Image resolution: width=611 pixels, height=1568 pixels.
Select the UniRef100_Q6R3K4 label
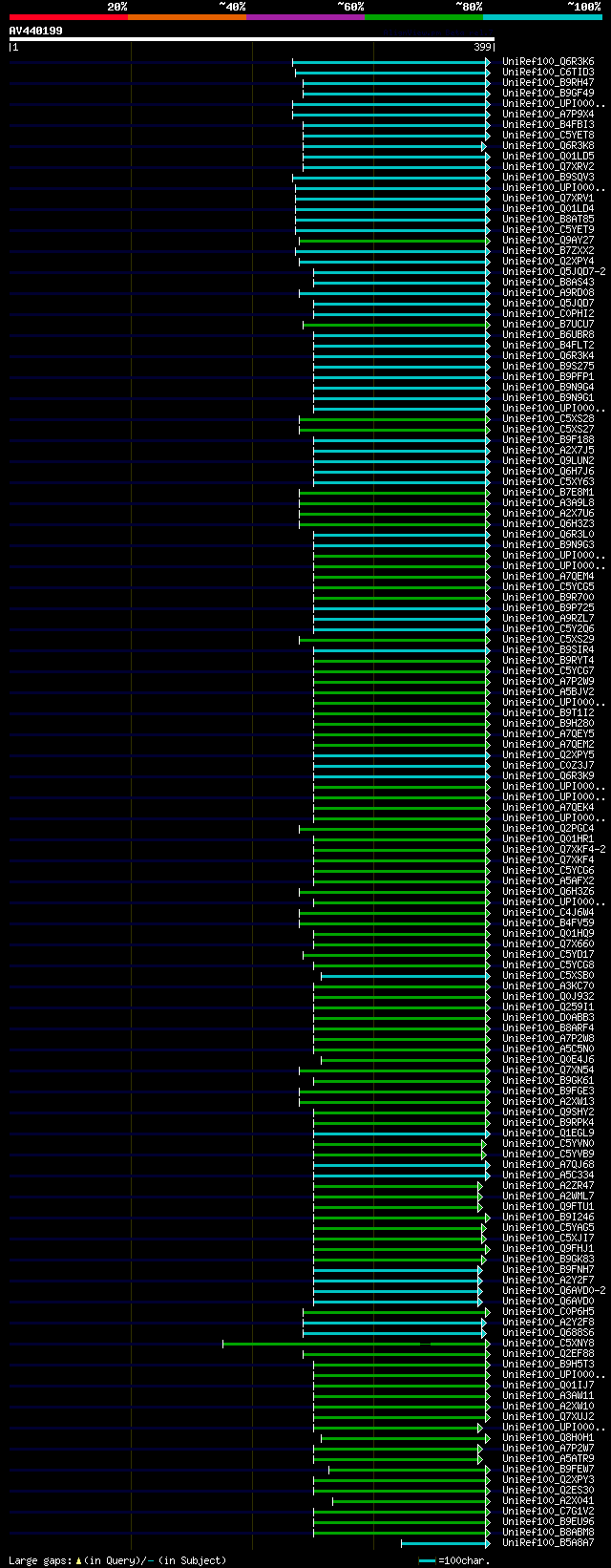coord(548,355)
